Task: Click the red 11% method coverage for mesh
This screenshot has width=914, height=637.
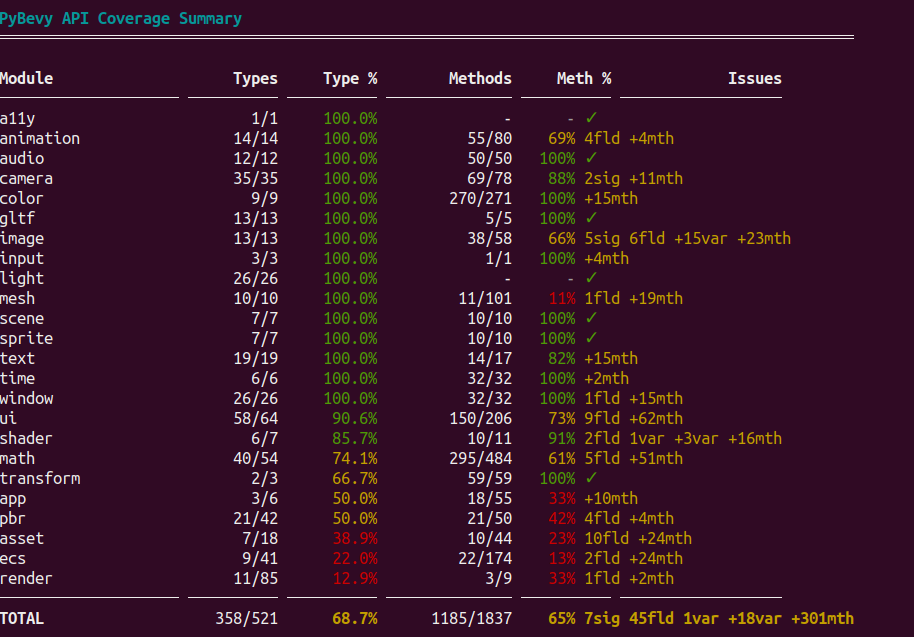Action: point(562,299)
